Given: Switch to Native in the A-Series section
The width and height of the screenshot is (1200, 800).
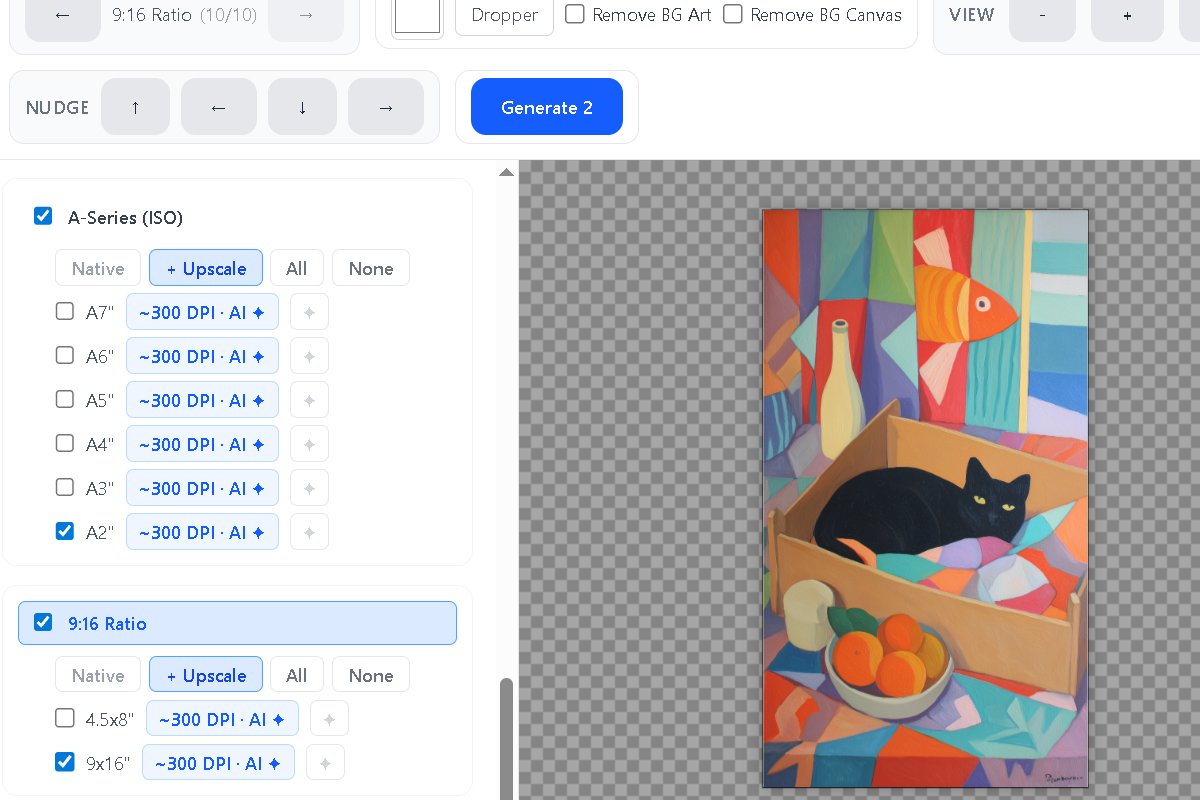Looking at the screenshot, I should pyautogui.click(x=97, y=268).
